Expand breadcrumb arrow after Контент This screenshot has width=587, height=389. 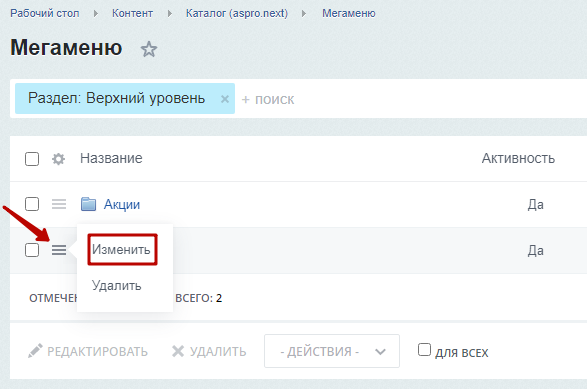(x=170, y=13)
